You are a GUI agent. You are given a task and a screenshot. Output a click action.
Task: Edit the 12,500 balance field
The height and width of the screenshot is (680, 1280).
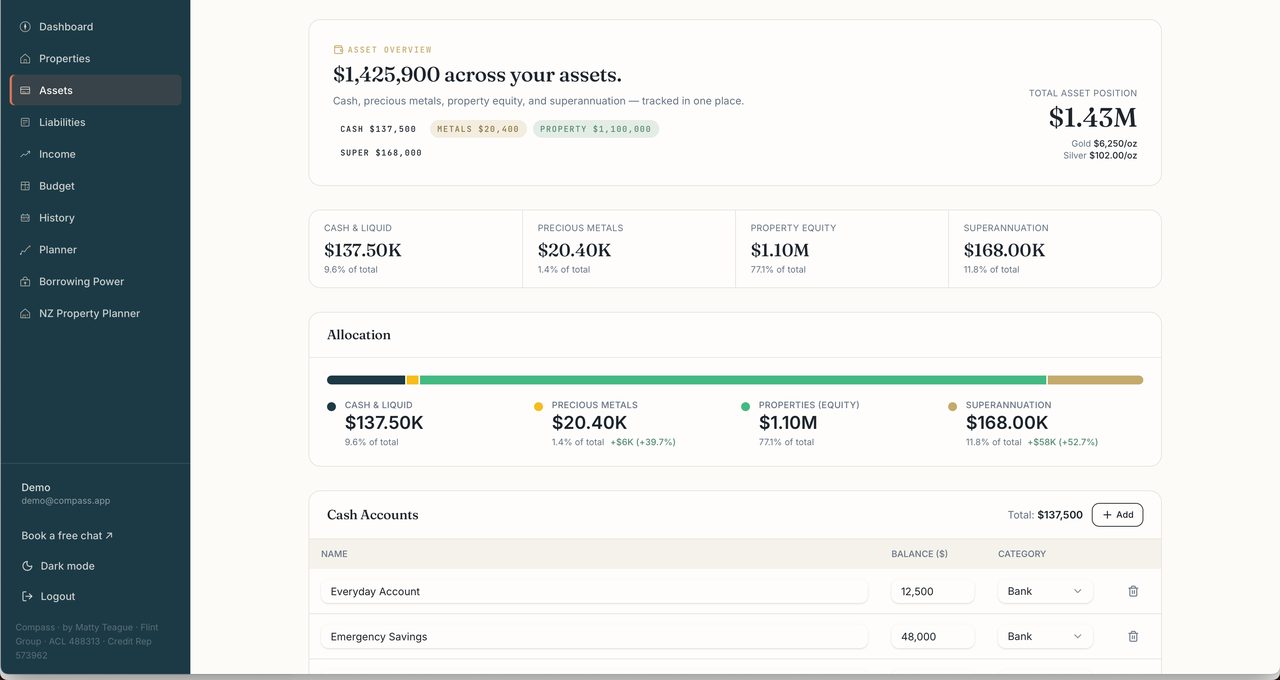(x=933, y=591)
